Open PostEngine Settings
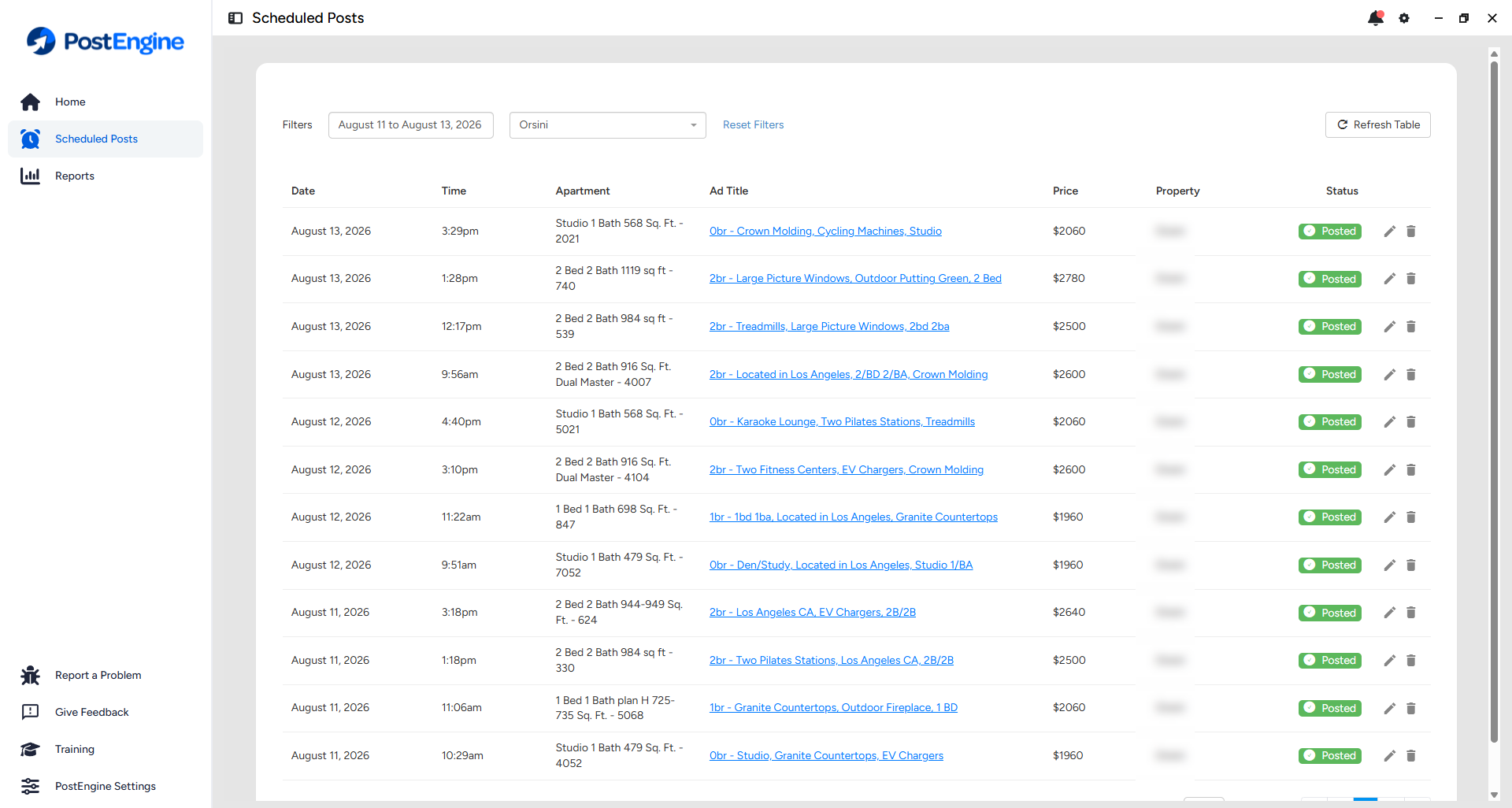 click(x=106, y=787)
